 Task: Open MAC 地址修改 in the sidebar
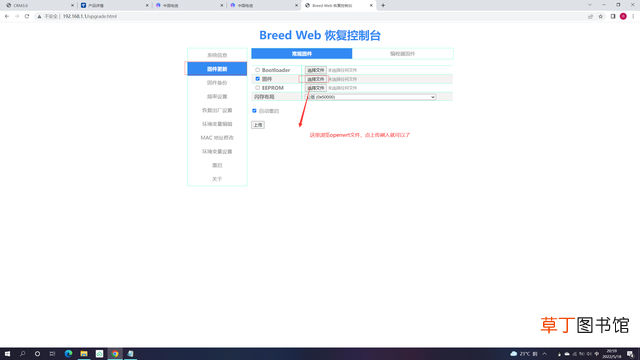point(217,138)
